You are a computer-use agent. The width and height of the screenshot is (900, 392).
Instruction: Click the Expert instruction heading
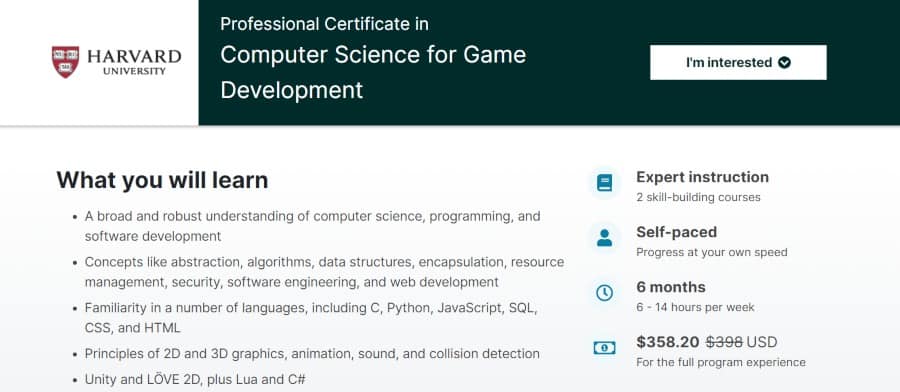pyautogui.click(x=703, y=177)
